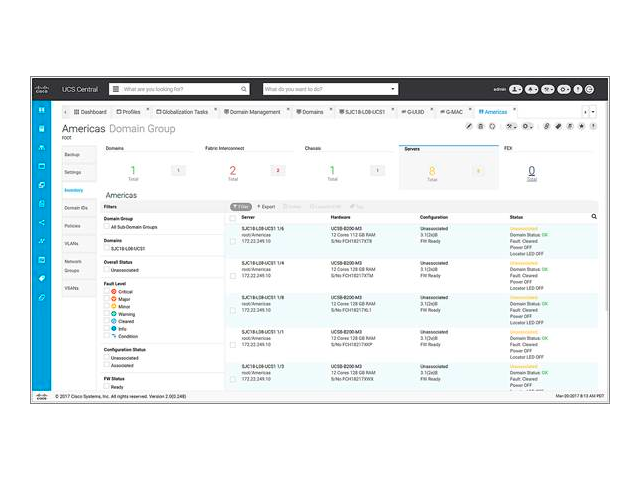640x480 pixels.
Task: Click the third blue sidebar icon
Action: pos(42,148)
